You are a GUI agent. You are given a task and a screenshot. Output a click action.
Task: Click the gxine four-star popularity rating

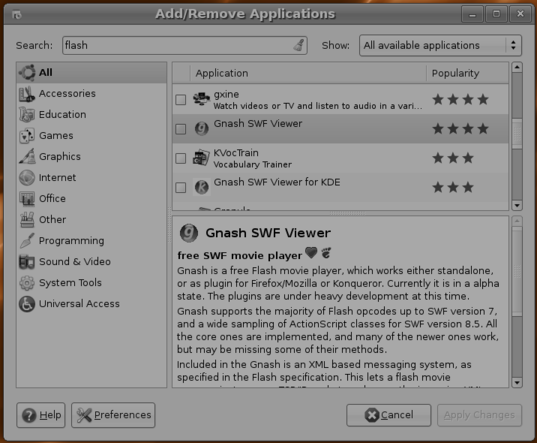pos(460,100)
